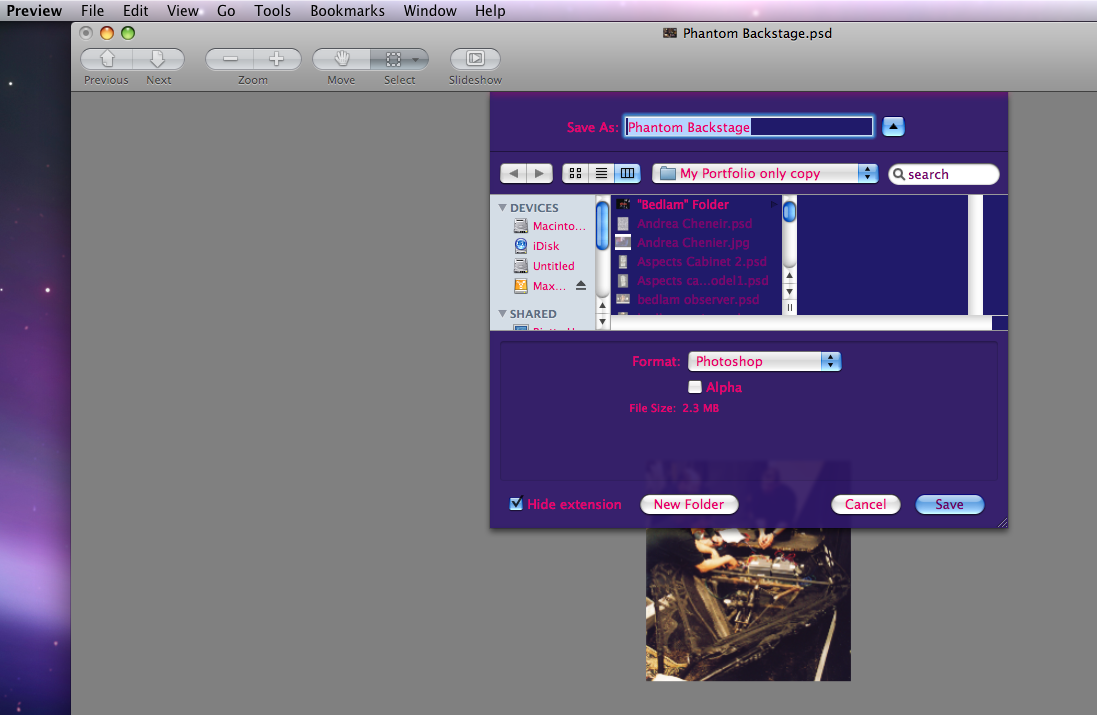The width and height of the screenshot is (1097, 715).
Task: Click the New Folder button
Action: pos(689,504)
